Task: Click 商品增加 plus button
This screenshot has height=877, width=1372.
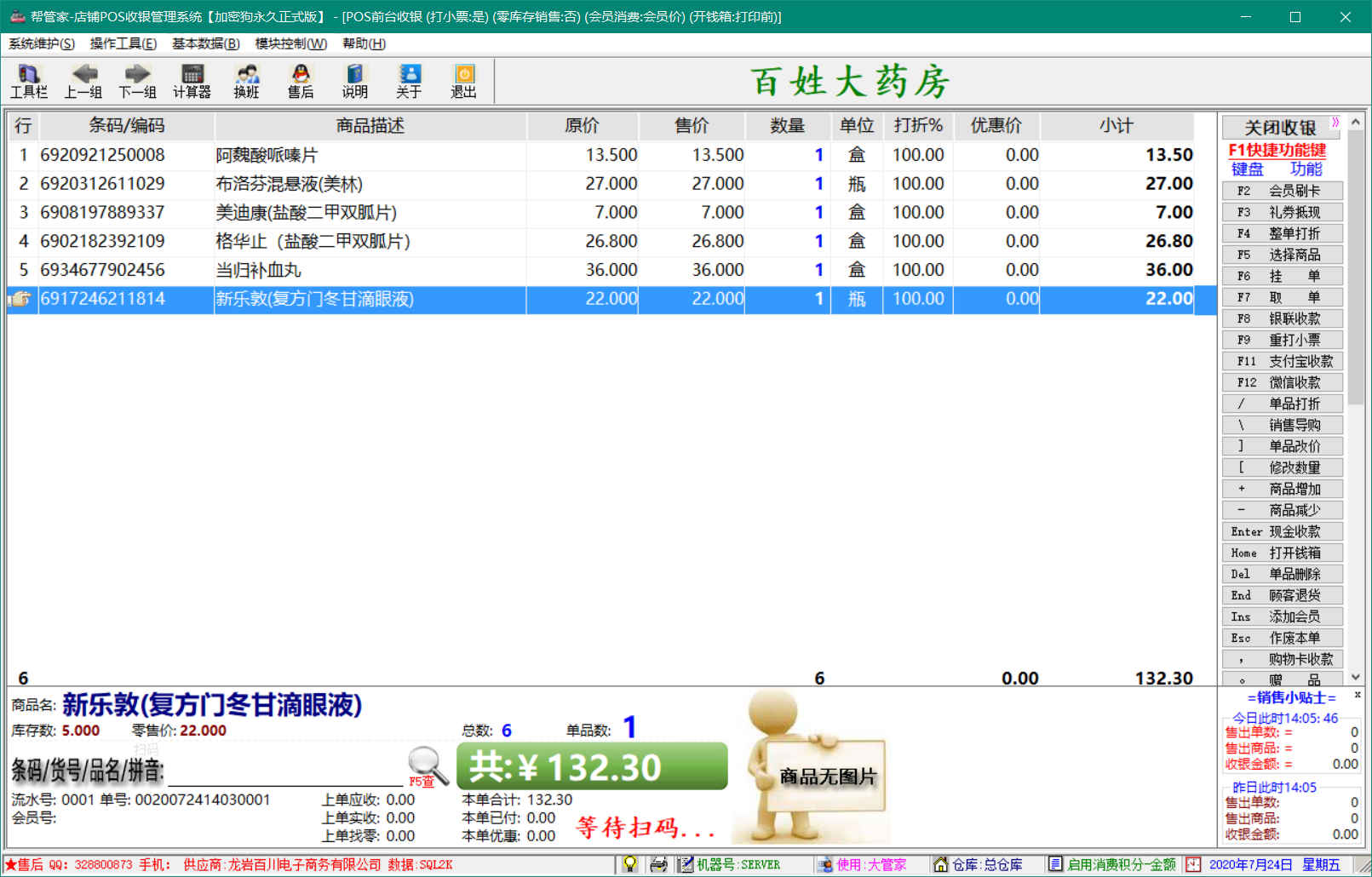Action: point(1283,489)
